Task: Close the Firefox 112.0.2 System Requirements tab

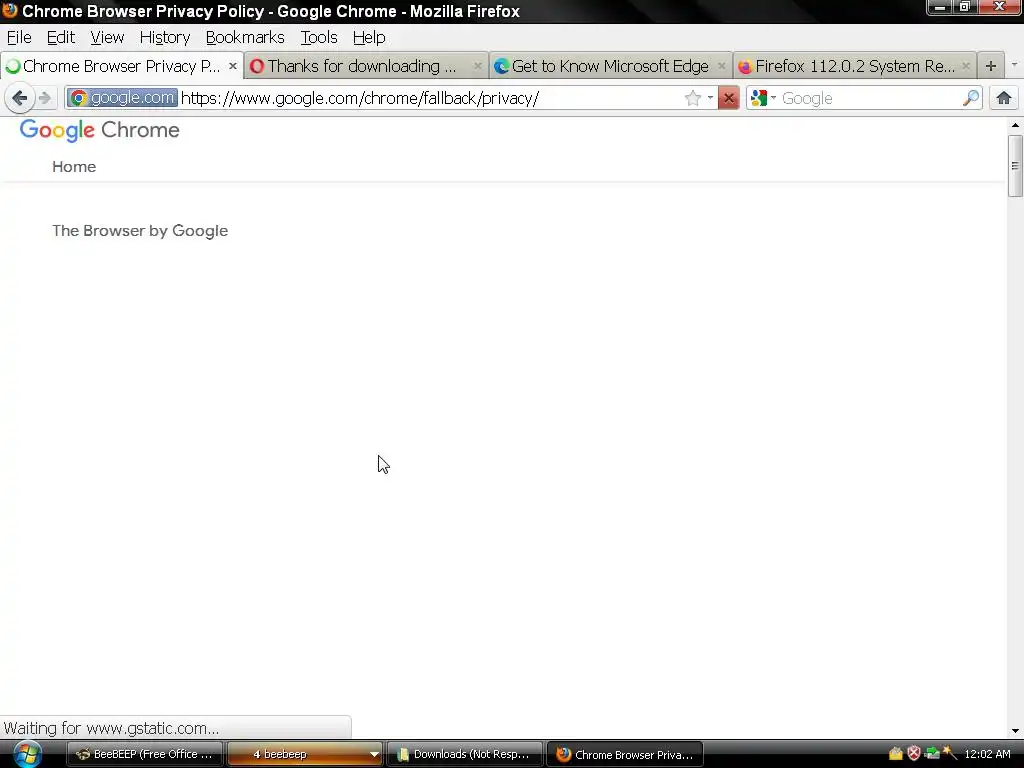Action: point(965,66)
